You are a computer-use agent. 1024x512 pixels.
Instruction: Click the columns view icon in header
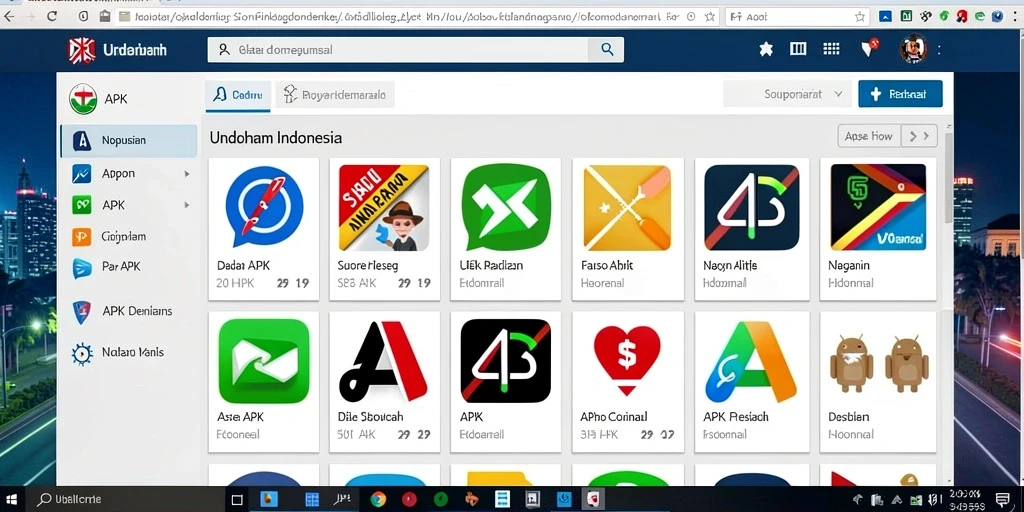[798, 49]
